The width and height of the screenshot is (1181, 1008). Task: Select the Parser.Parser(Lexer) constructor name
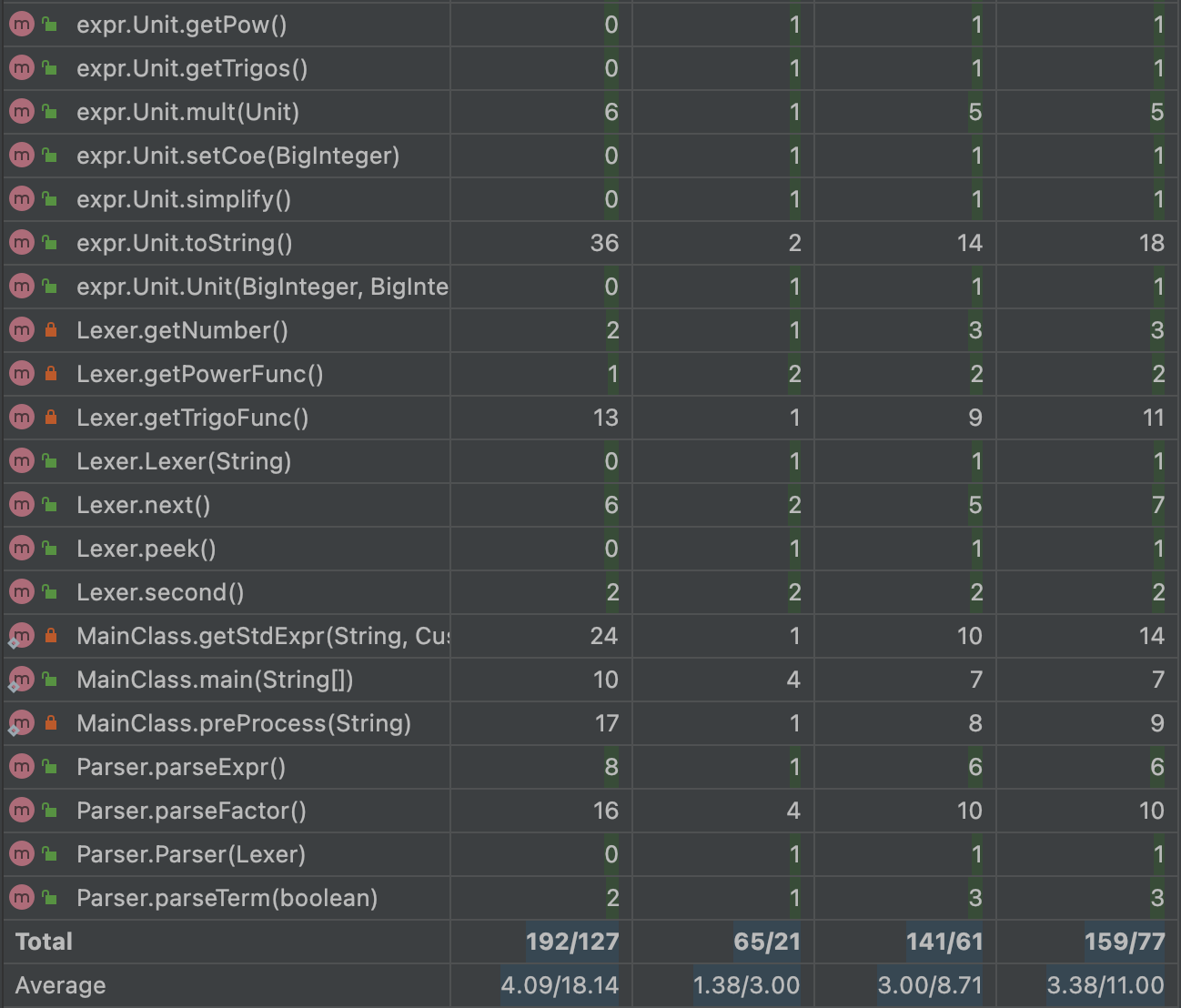[x=191, y=854]
